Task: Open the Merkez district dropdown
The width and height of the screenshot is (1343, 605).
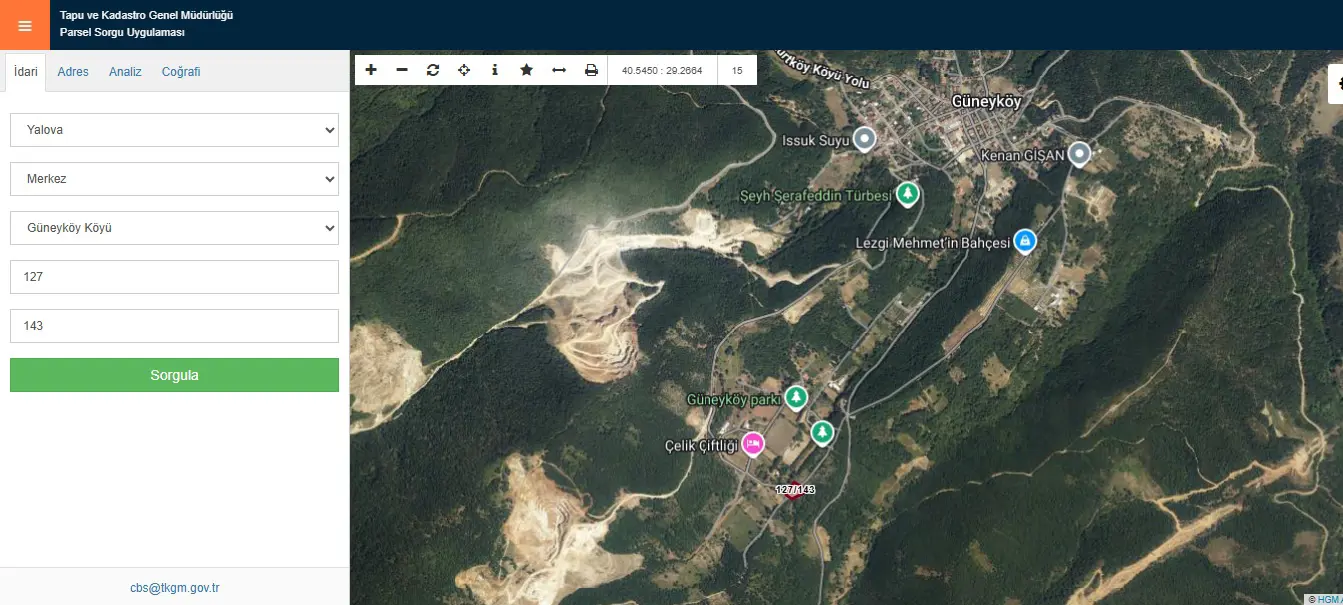Action: pos(174,179)
